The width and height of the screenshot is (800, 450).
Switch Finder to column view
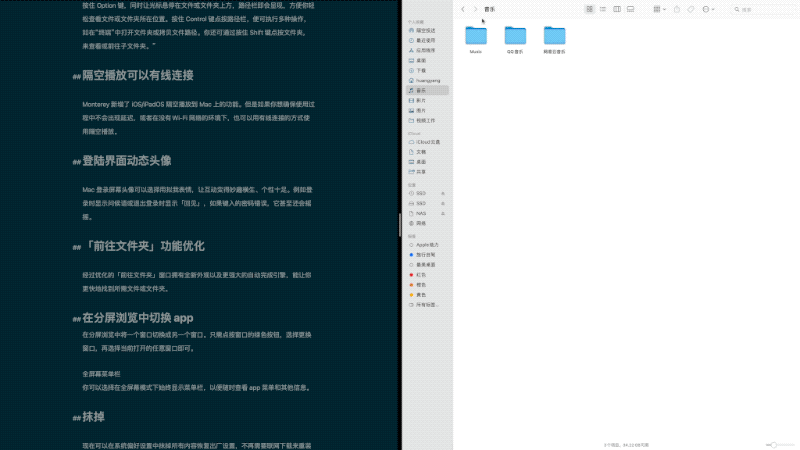(x=617, y=9)
